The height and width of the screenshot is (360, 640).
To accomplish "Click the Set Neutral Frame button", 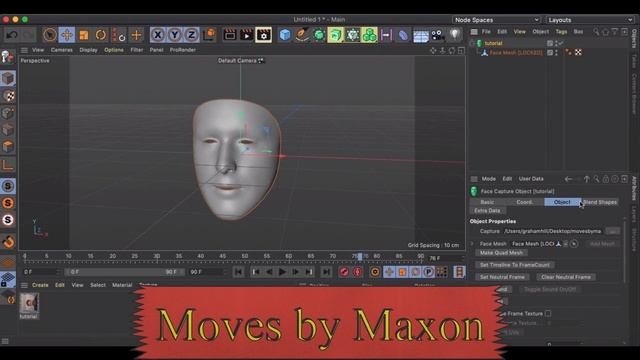I will coord(502,277).
